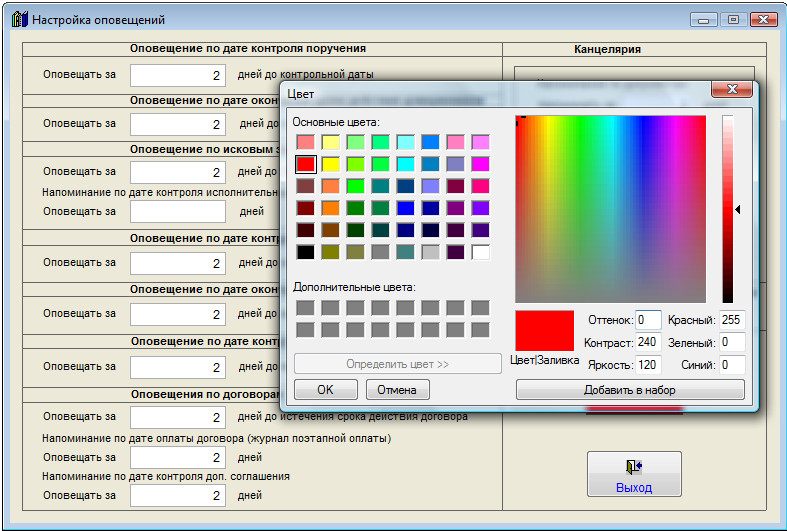Viewport: 787px width, 531px height.
Task: Click the Добавить в набор button
Action: click(x=630, y=389)
